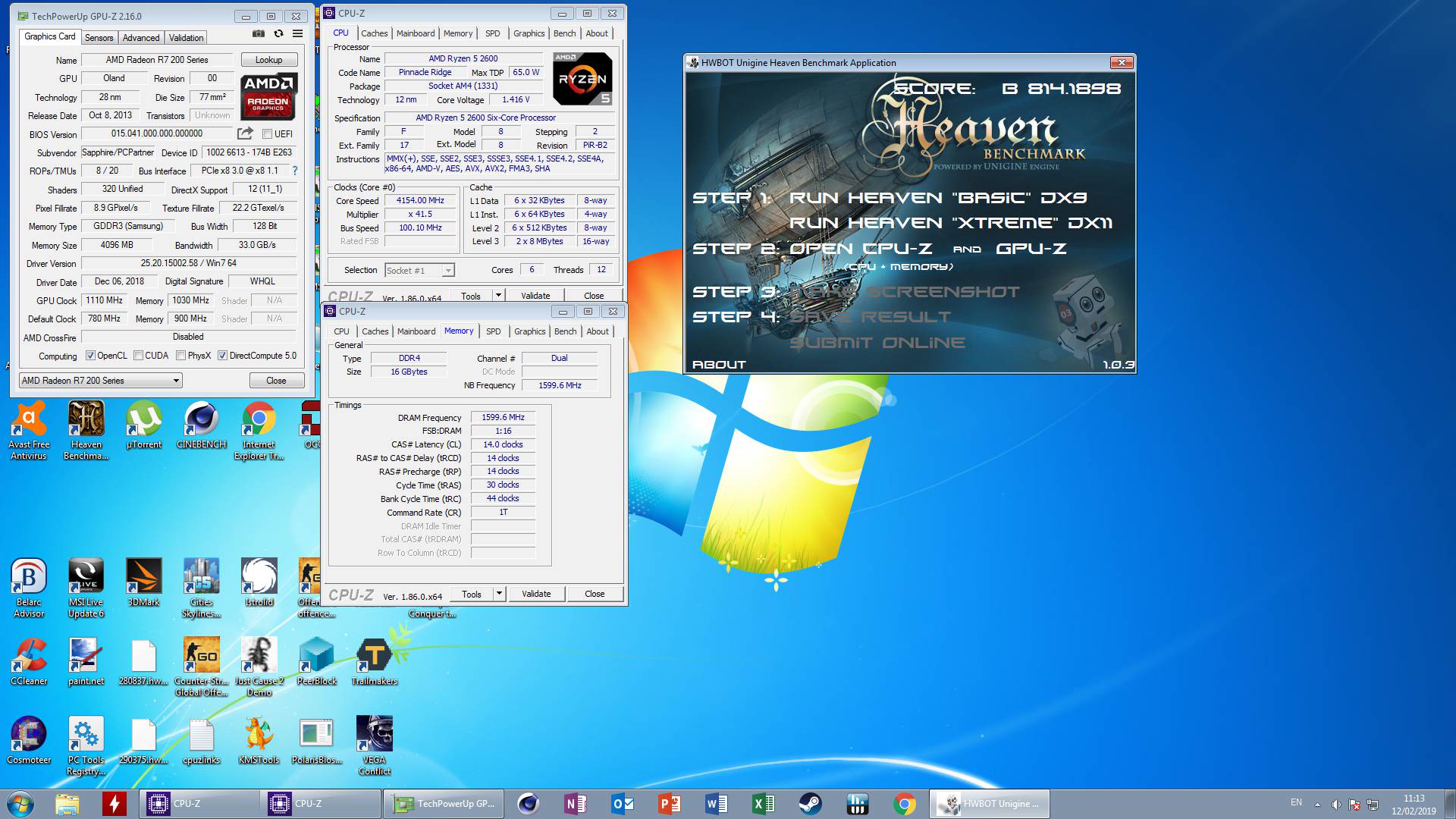The width and height of the screenshot is (1456, 819).
Task: Open PolarisBios desktop icon
Action: (317, 740)
